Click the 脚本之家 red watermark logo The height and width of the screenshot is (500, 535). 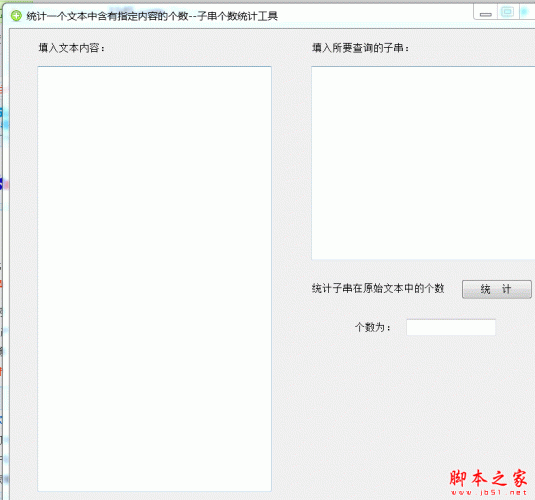tap(489, 477)
